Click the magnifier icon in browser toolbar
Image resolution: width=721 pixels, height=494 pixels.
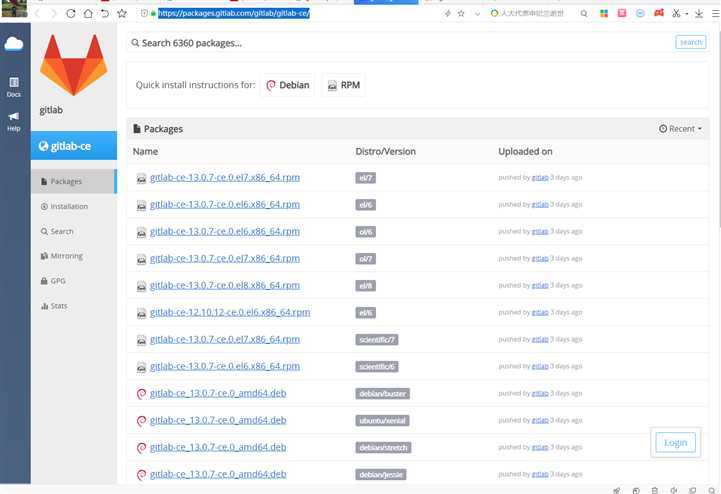tap(584, 14)
